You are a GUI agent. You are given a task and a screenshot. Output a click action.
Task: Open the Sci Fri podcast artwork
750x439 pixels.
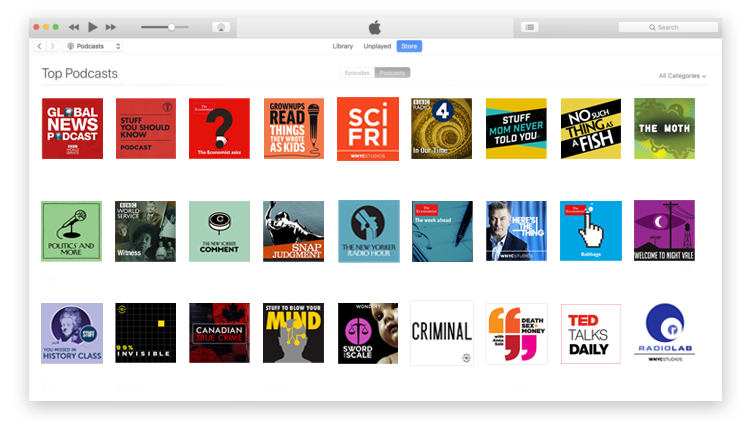(368, 129)
